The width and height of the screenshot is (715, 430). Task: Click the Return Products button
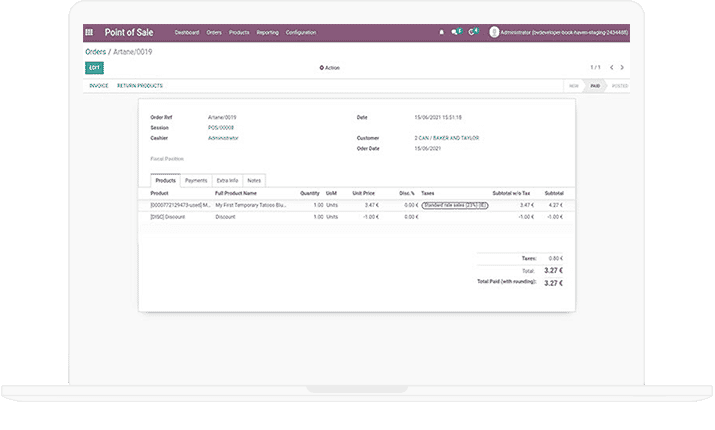[x=139, y=86]
